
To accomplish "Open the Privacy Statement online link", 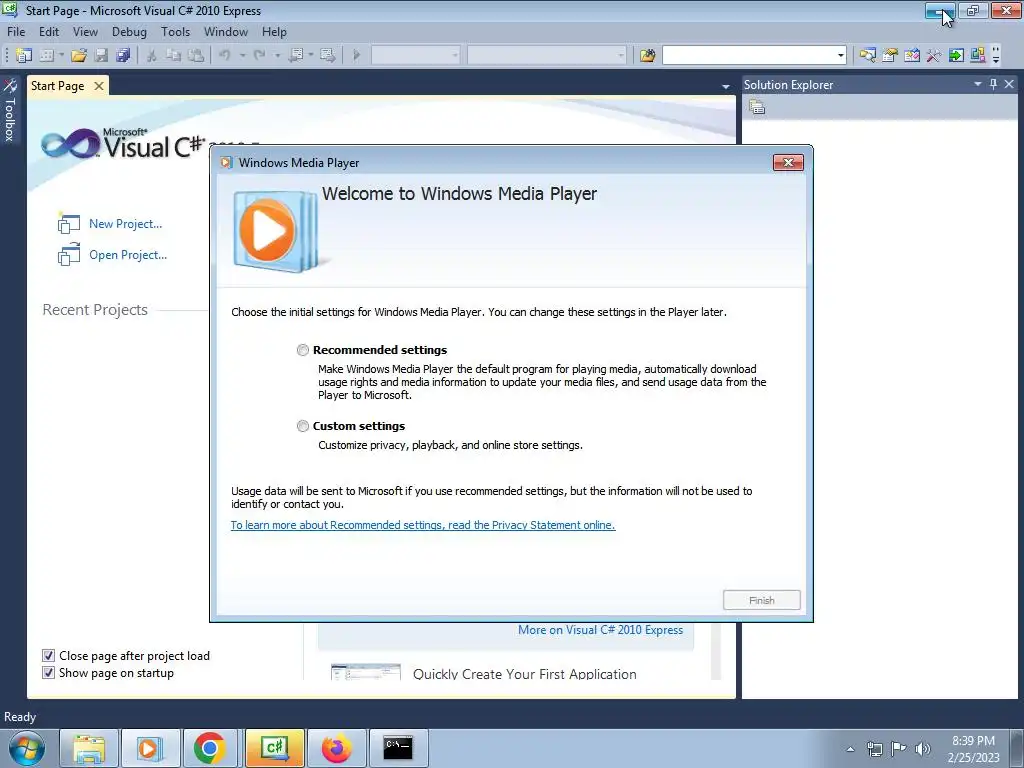I will [x=423, y=525].
